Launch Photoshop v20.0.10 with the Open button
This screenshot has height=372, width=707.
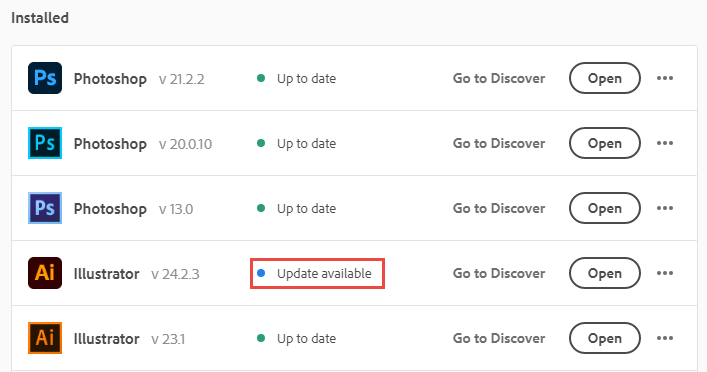pos(605,143)
